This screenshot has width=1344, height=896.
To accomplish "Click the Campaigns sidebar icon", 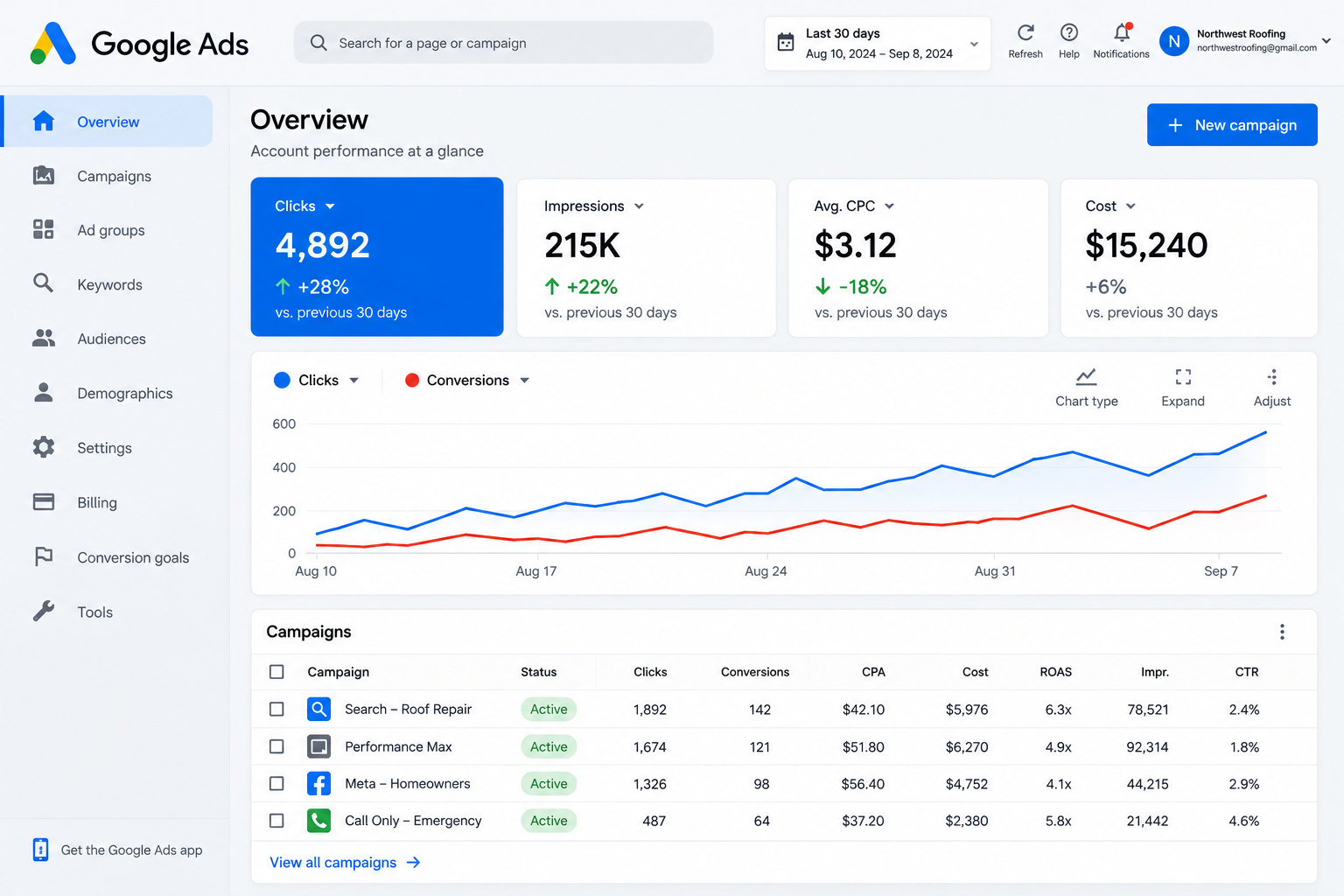I will click(x=44, y=176).
